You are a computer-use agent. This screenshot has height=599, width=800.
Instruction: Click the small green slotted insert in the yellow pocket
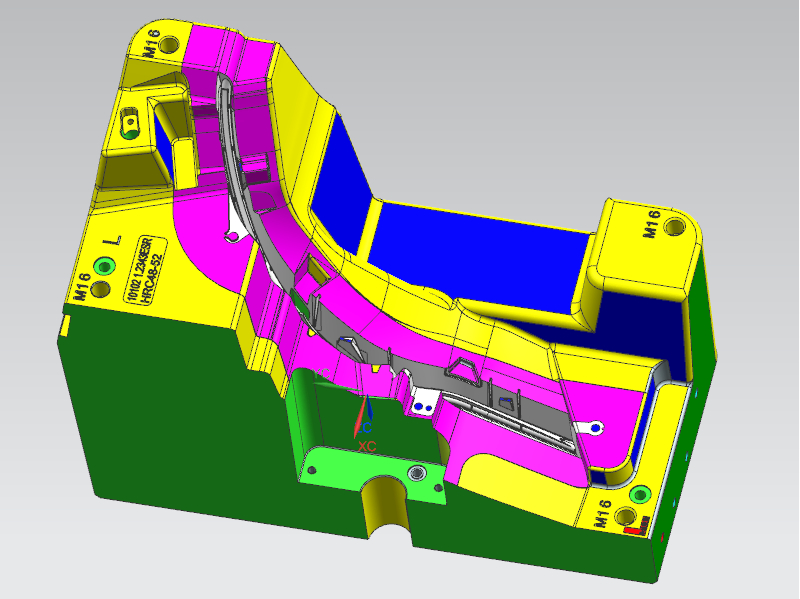[130, 124]
